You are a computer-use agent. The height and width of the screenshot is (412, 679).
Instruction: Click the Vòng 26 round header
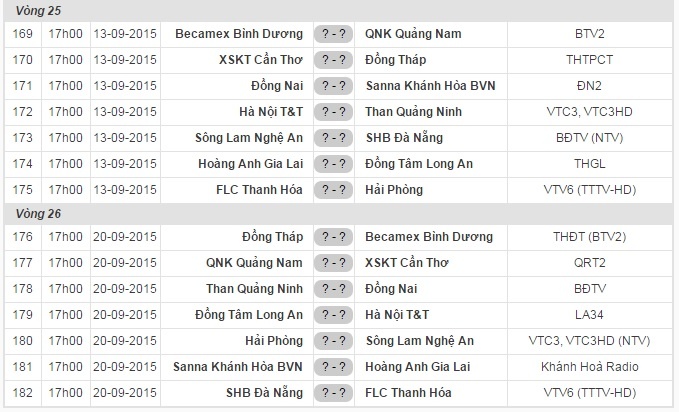pos(30,213)
